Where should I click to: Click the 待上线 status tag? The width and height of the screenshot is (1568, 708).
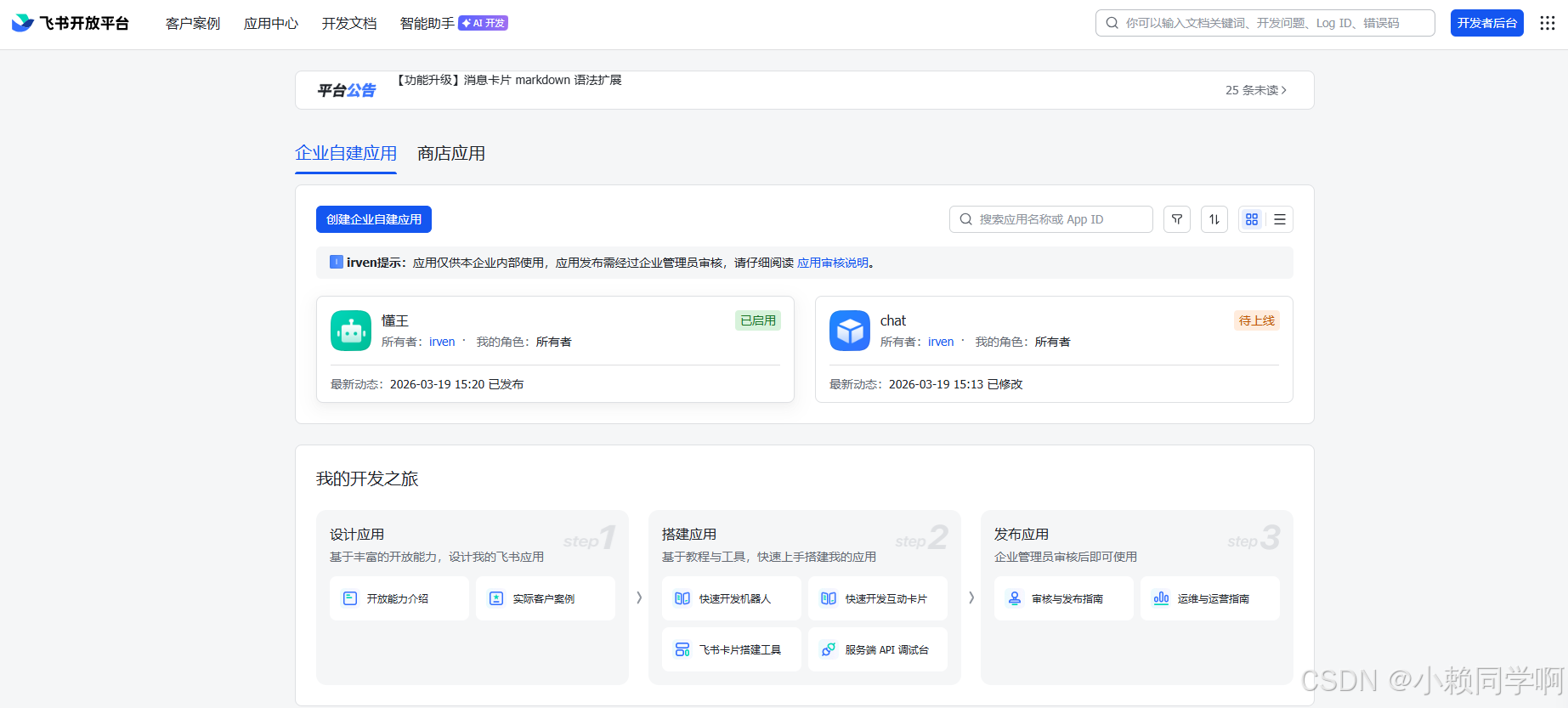pyautogui.click(x=1257, y=320)
